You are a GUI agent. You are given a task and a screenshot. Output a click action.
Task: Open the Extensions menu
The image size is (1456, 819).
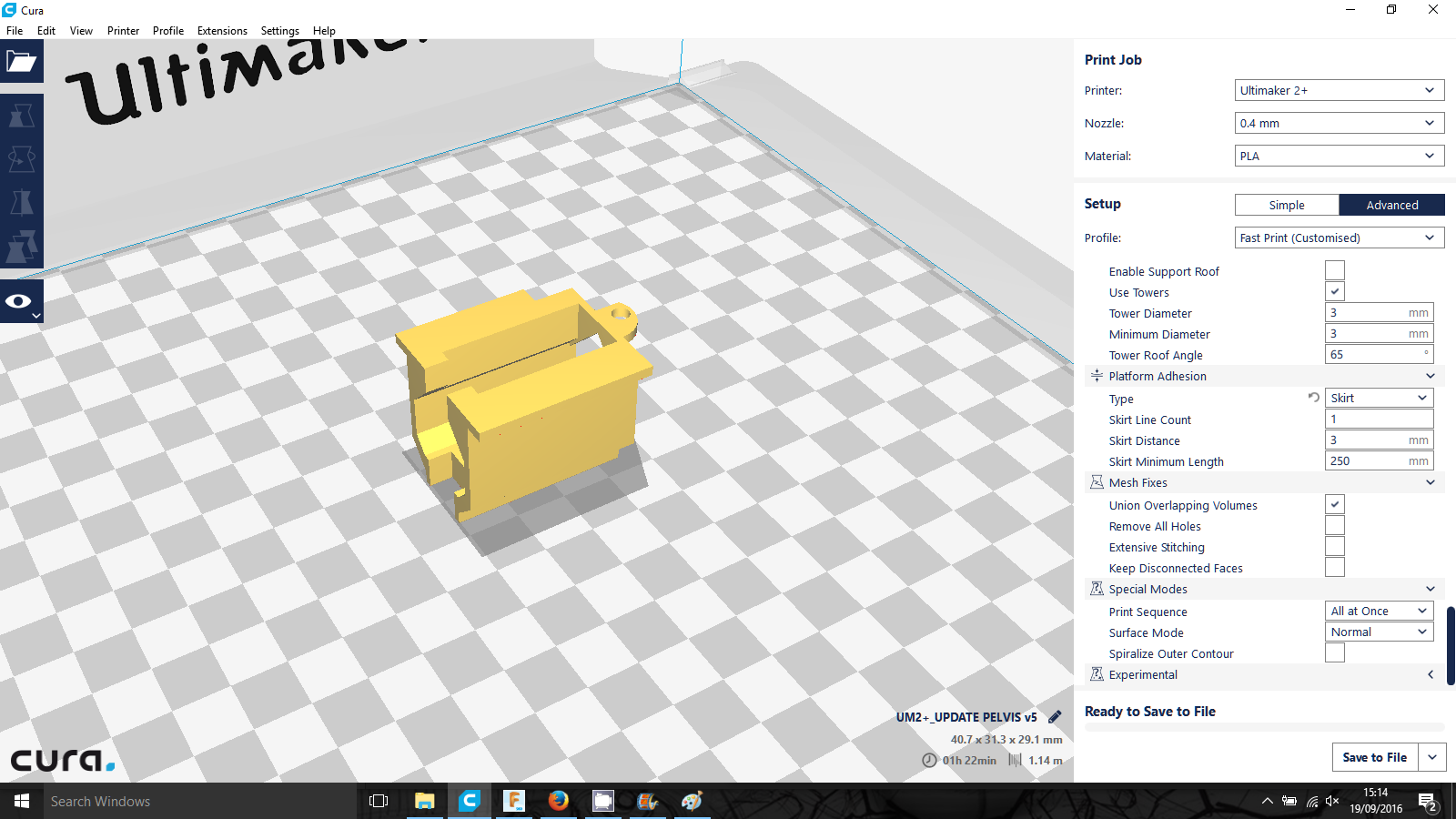tap(222, 31)
